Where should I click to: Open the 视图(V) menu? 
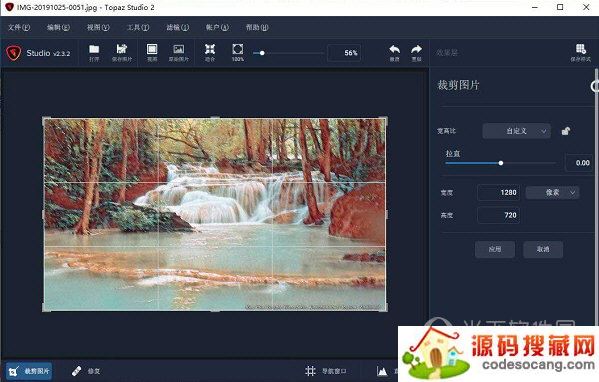click(x=98, y=28)
